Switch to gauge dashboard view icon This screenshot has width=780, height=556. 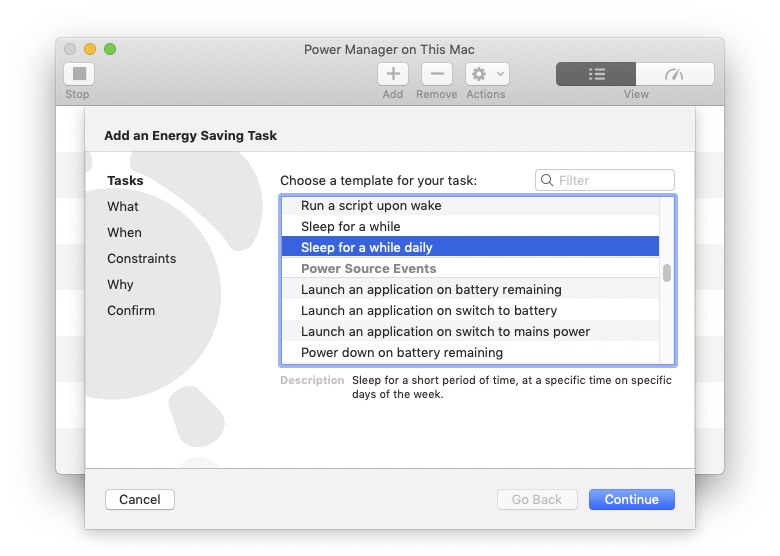pyautogui.click(x=675, y=74)
